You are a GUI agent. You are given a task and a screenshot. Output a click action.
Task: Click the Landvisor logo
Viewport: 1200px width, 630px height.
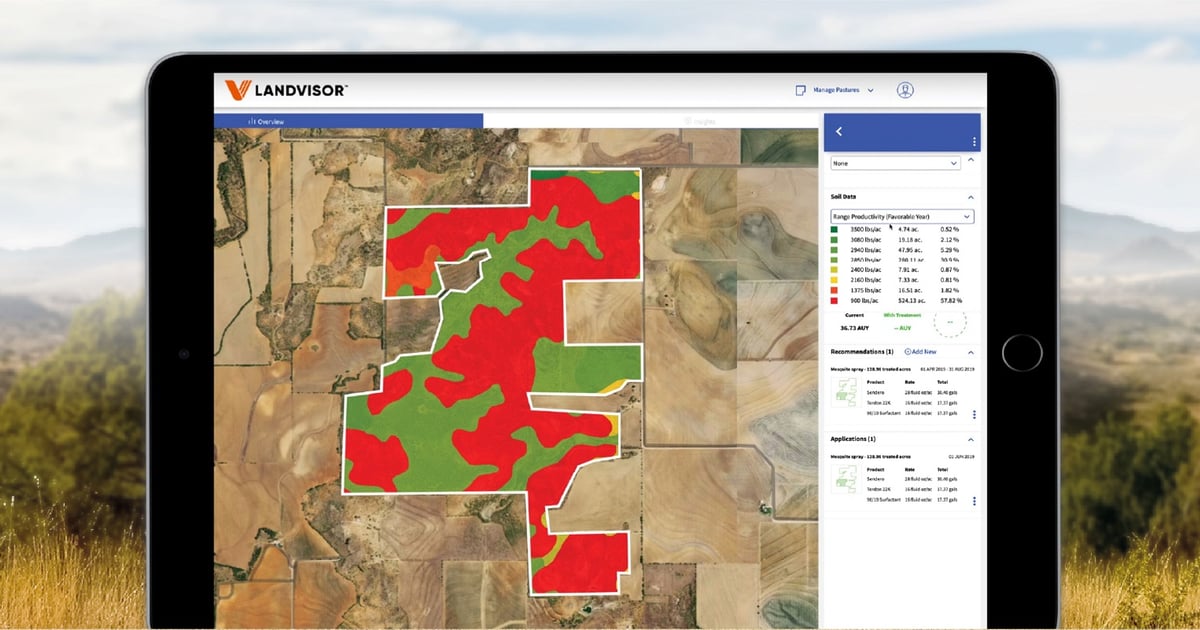coord(286,90)
